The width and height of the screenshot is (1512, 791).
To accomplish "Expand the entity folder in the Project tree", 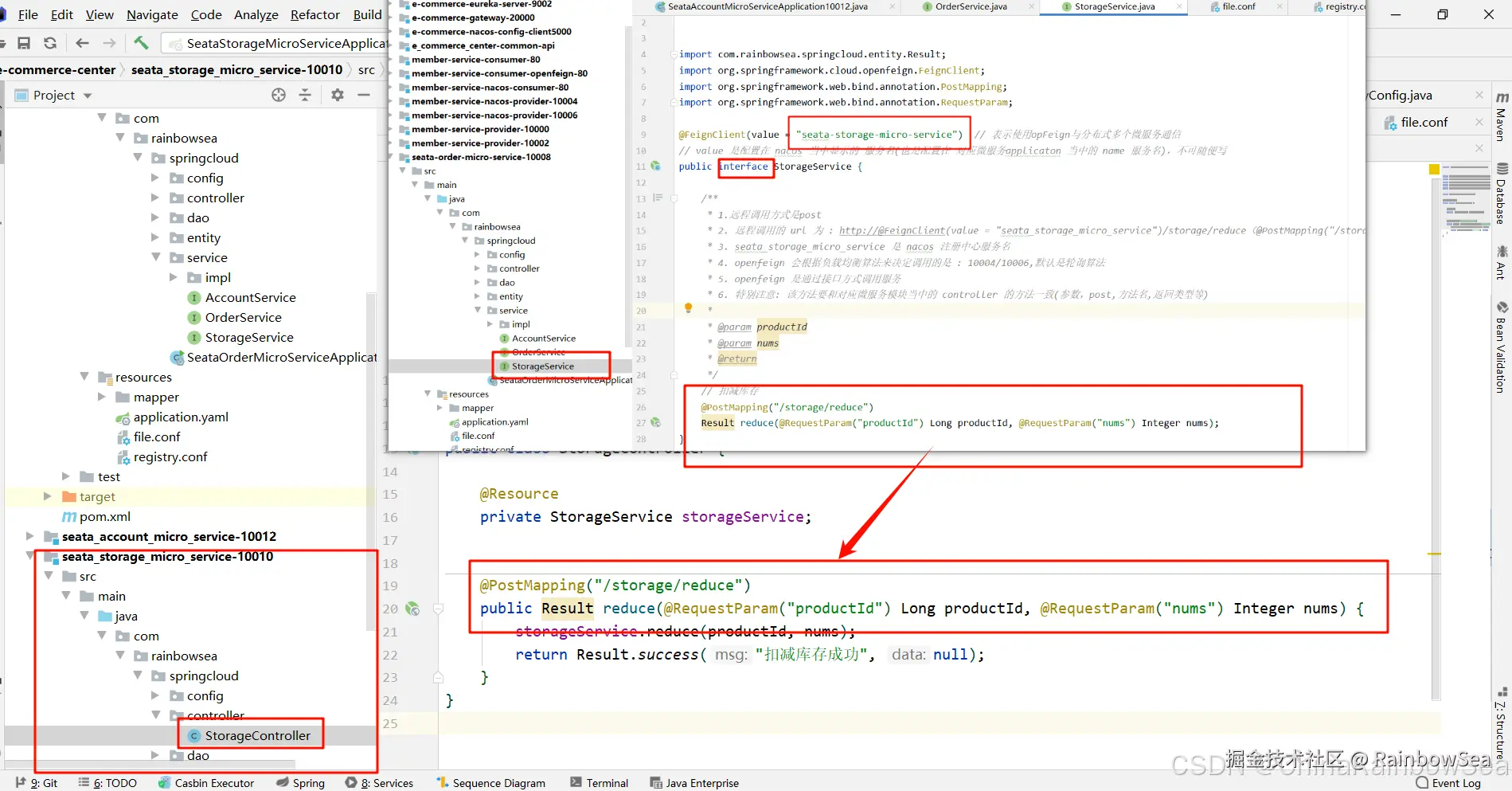I will click(x=156, y=237).
